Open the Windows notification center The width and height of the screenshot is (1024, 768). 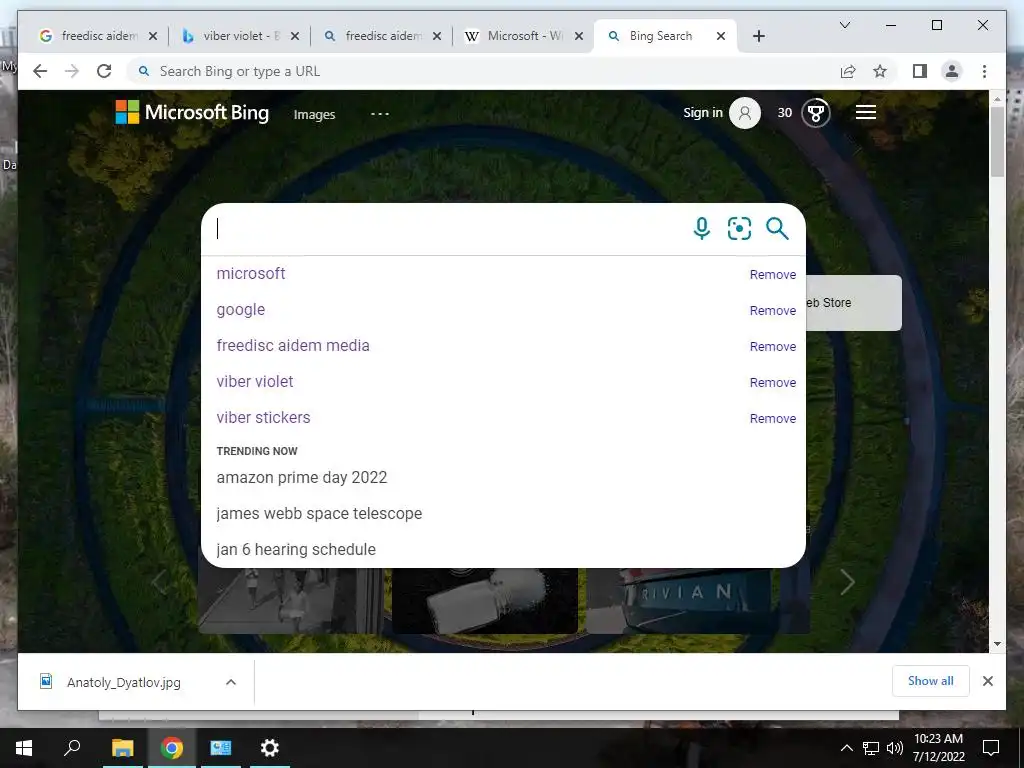pos(991,748)
